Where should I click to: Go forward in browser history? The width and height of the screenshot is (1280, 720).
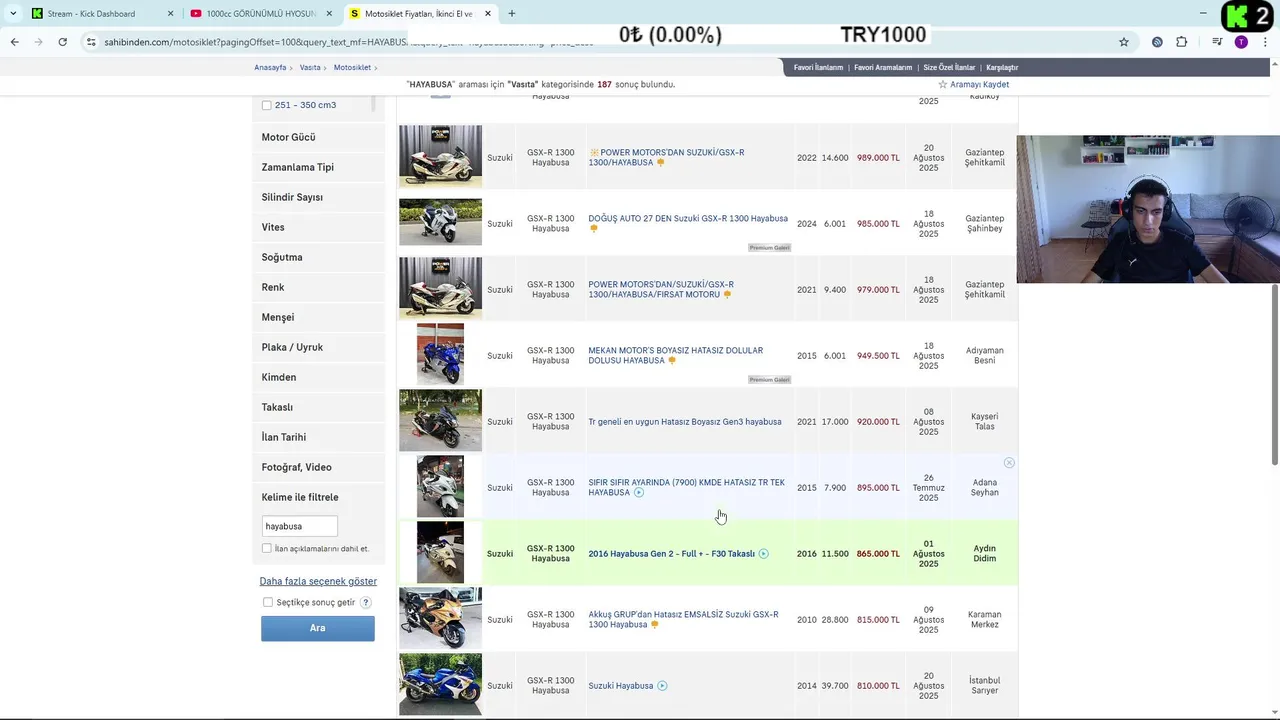pyautogui.click(x=38, y=42)
